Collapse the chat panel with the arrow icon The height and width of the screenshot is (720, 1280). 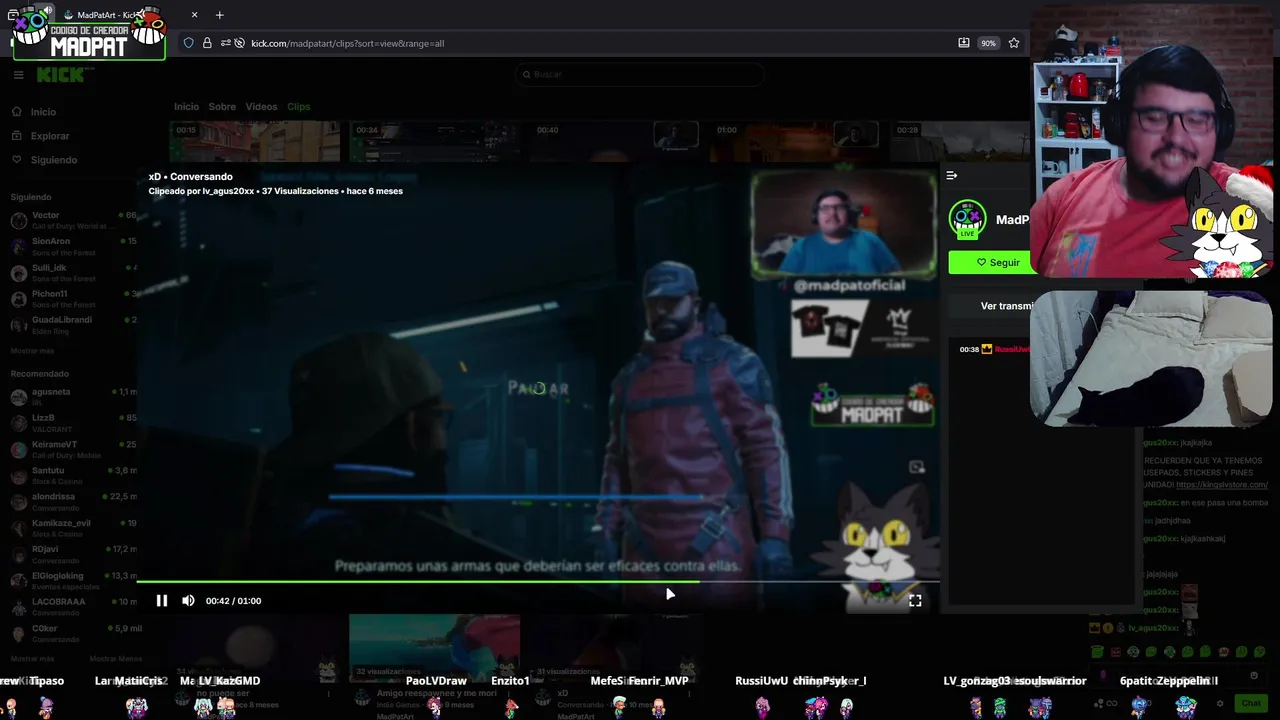pos(952,175)
